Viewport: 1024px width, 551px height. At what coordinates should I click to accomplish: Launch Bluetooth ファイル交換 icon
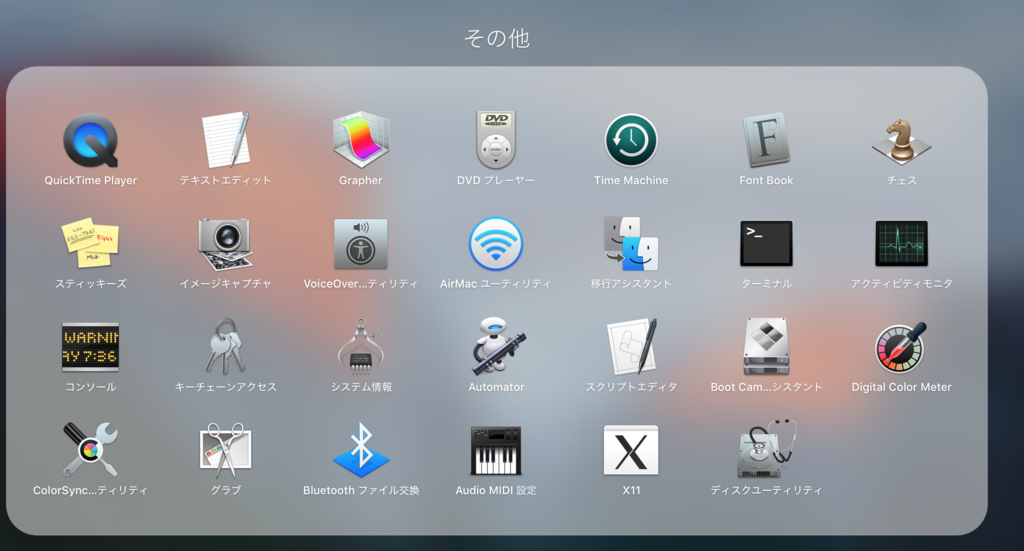point(360,450)
